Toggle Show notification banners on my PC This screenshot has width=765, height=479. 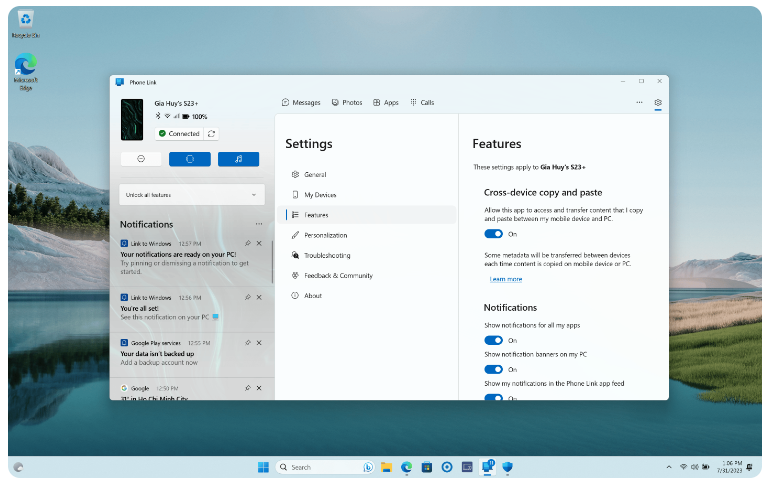coord(493,369)
